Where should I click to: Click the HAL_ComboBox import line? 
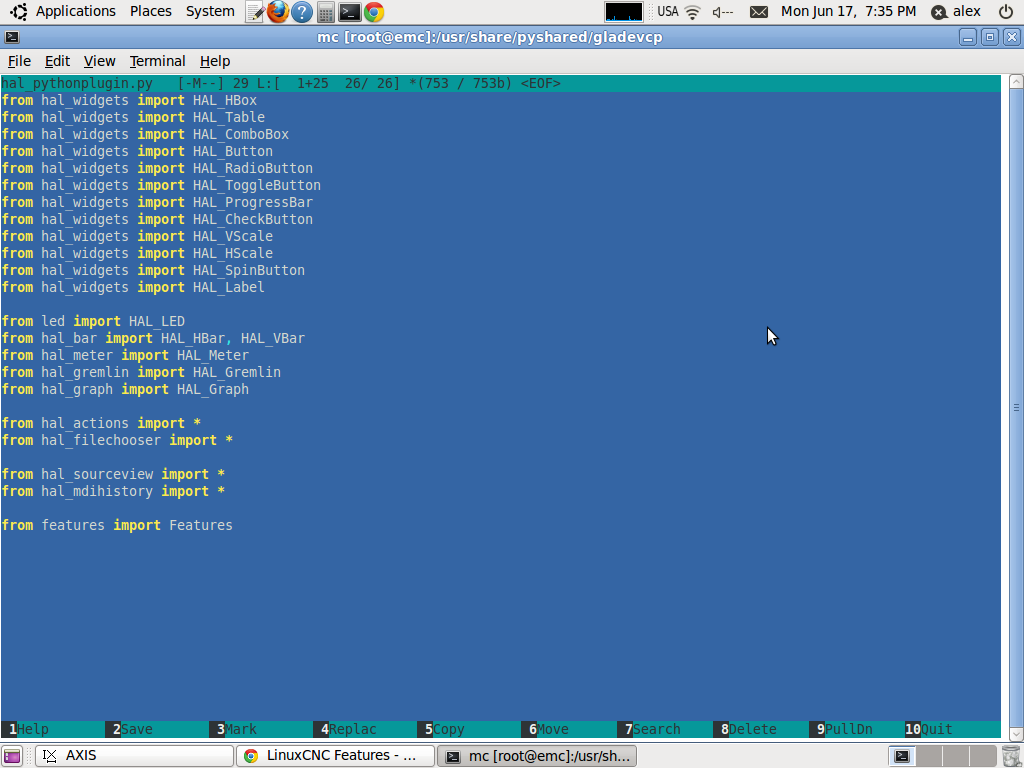coord(145,135)
